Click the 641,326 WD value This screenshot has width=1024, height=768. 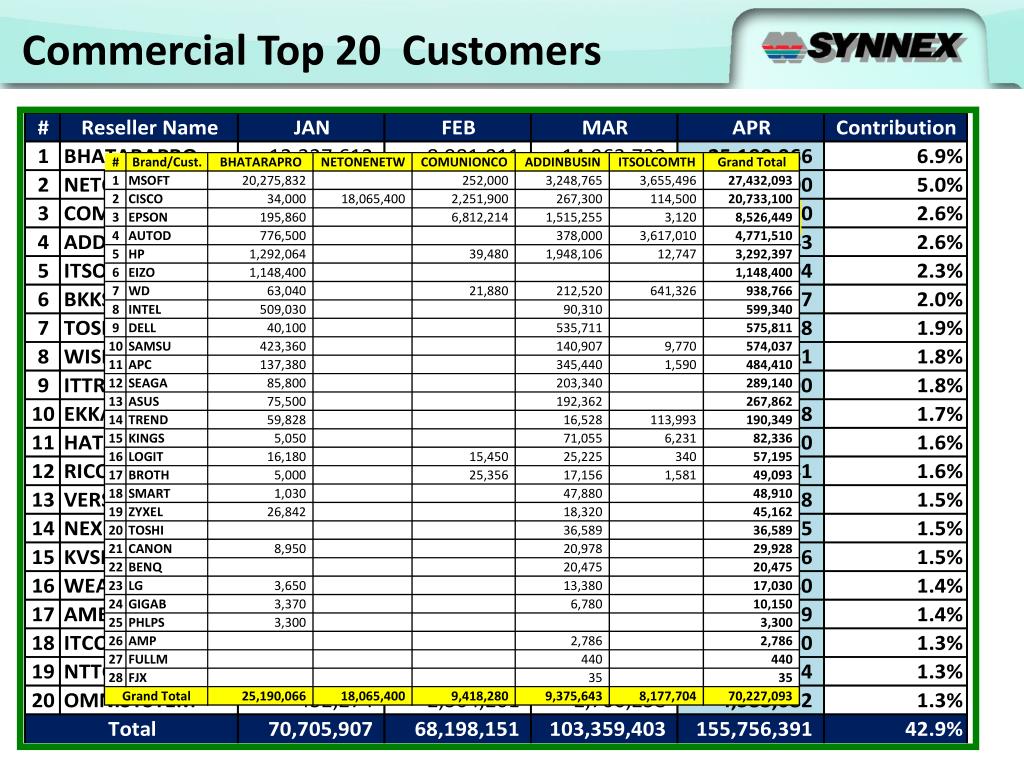[673, 291]
